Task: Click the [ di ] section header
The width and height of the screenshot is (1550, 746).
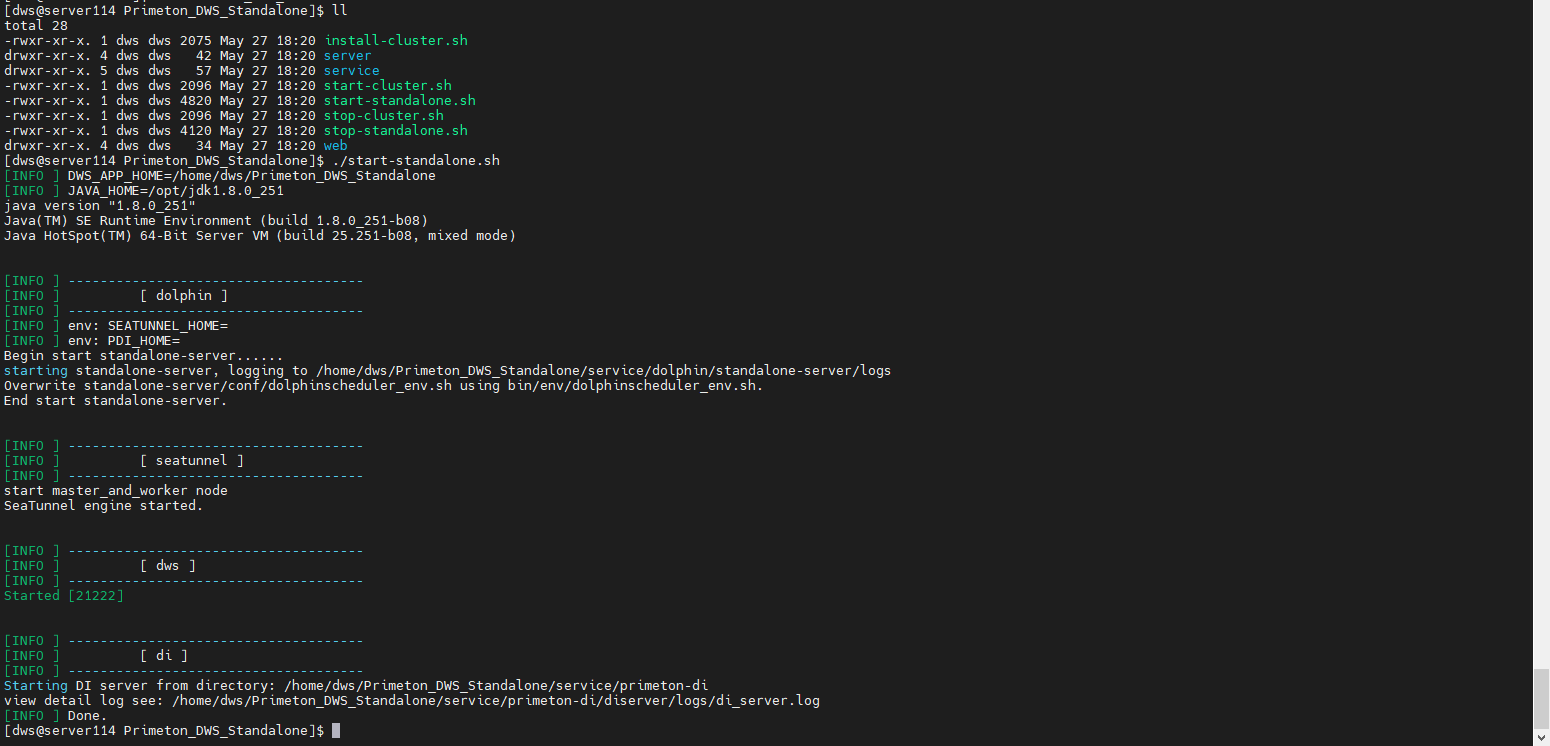Action: (163, 656)
